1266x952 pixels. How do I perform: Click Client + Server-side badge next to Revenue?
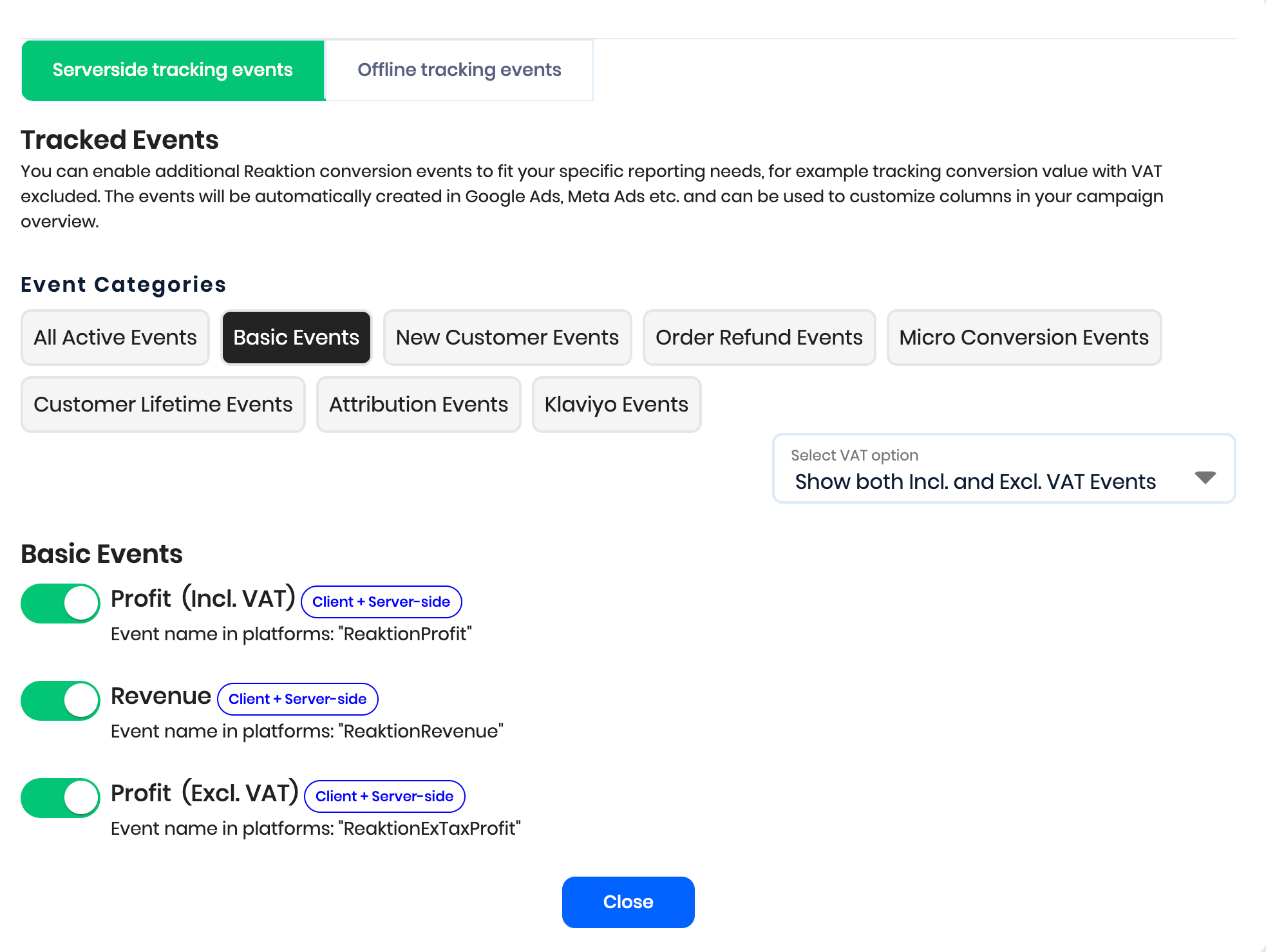point(298,699)
